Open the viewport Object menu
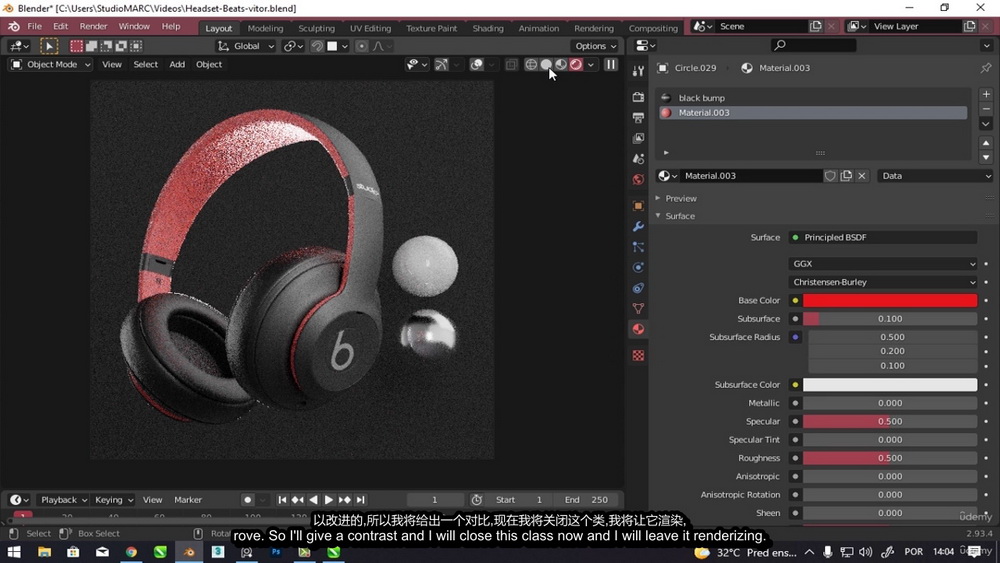This screenshot has height=563, width=1000. coord(209,64)
